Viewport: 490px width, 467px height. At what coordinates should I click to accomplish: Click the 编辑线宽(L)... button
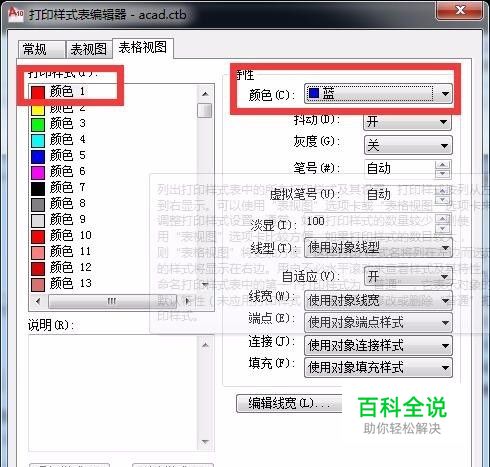289,404
